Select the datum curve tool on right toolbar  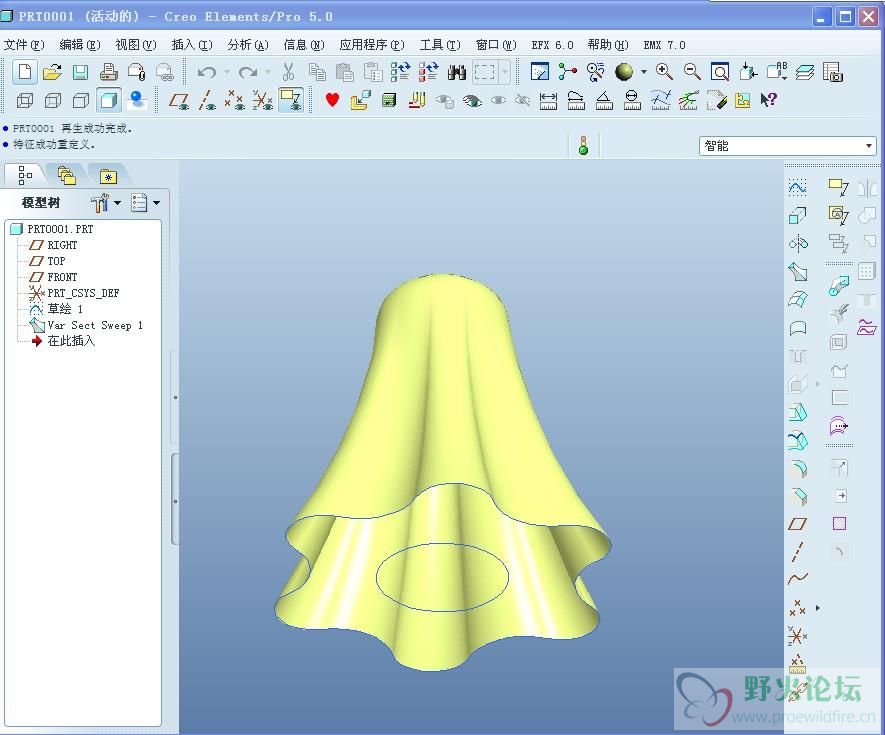pyautogui.click(x=798, y=579)
